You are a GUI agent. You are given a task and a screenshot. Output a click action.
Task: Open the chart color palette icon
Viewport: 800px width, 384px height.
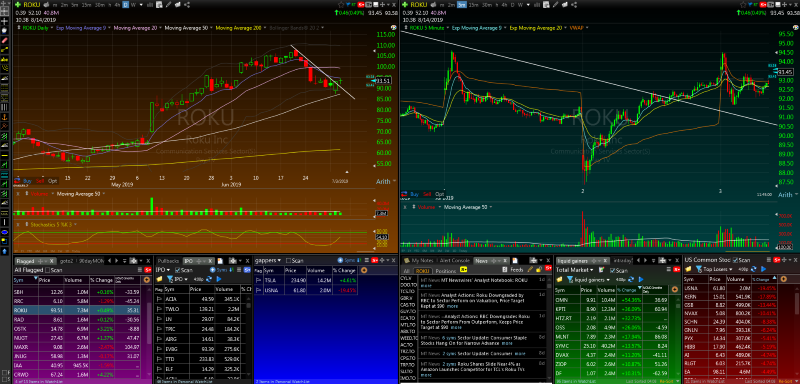click(x=393, y=28)
